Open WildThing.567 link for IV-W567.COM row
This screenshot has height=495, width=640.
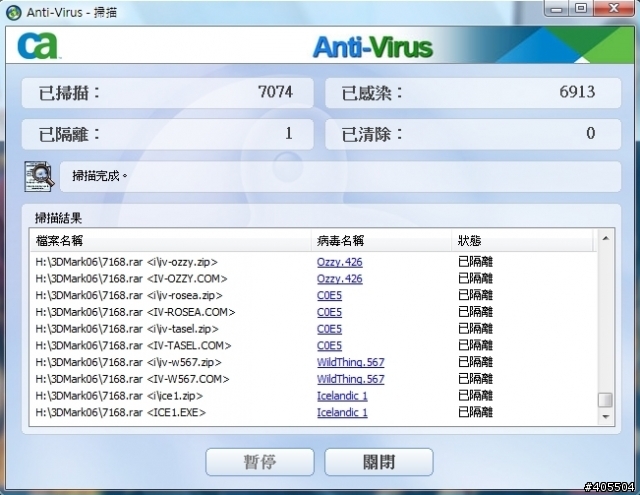[351, 379]
